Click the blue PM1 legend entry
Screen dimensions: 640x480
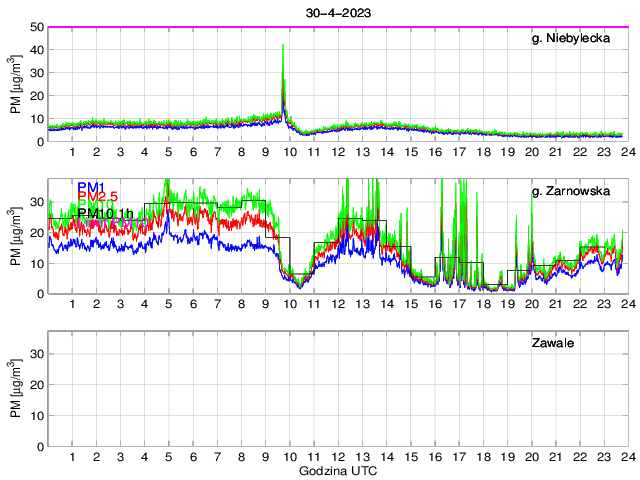tap(91, 186)
